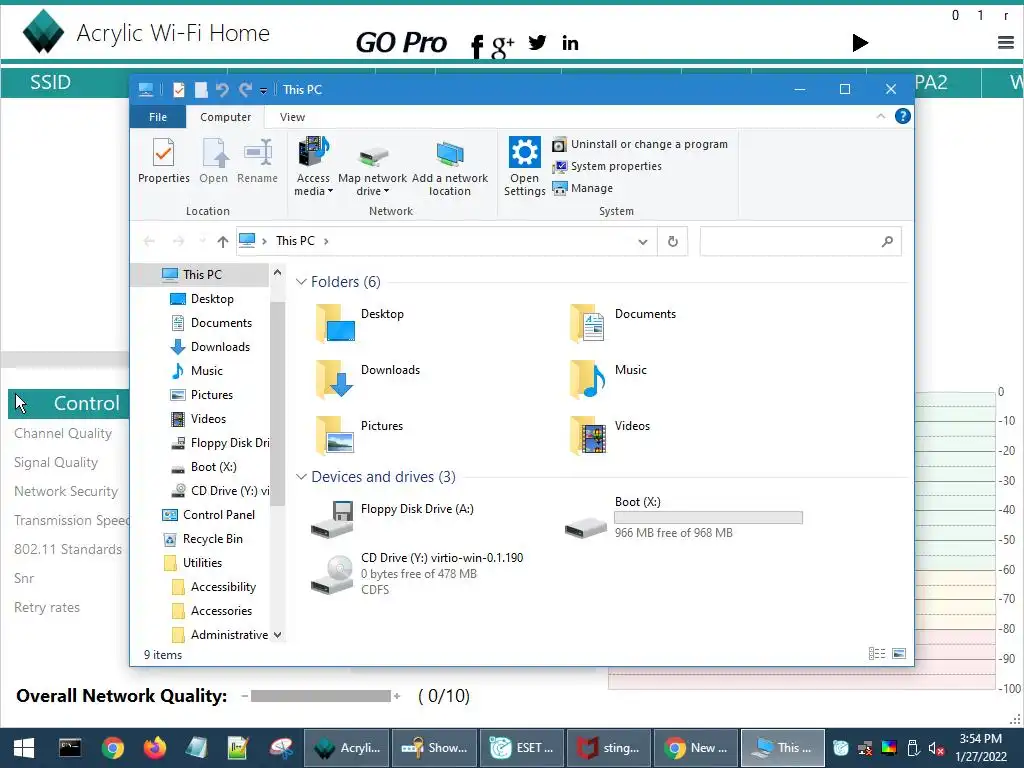Click the search magnifier icon
1024x768 pixels.
[887, 242]
